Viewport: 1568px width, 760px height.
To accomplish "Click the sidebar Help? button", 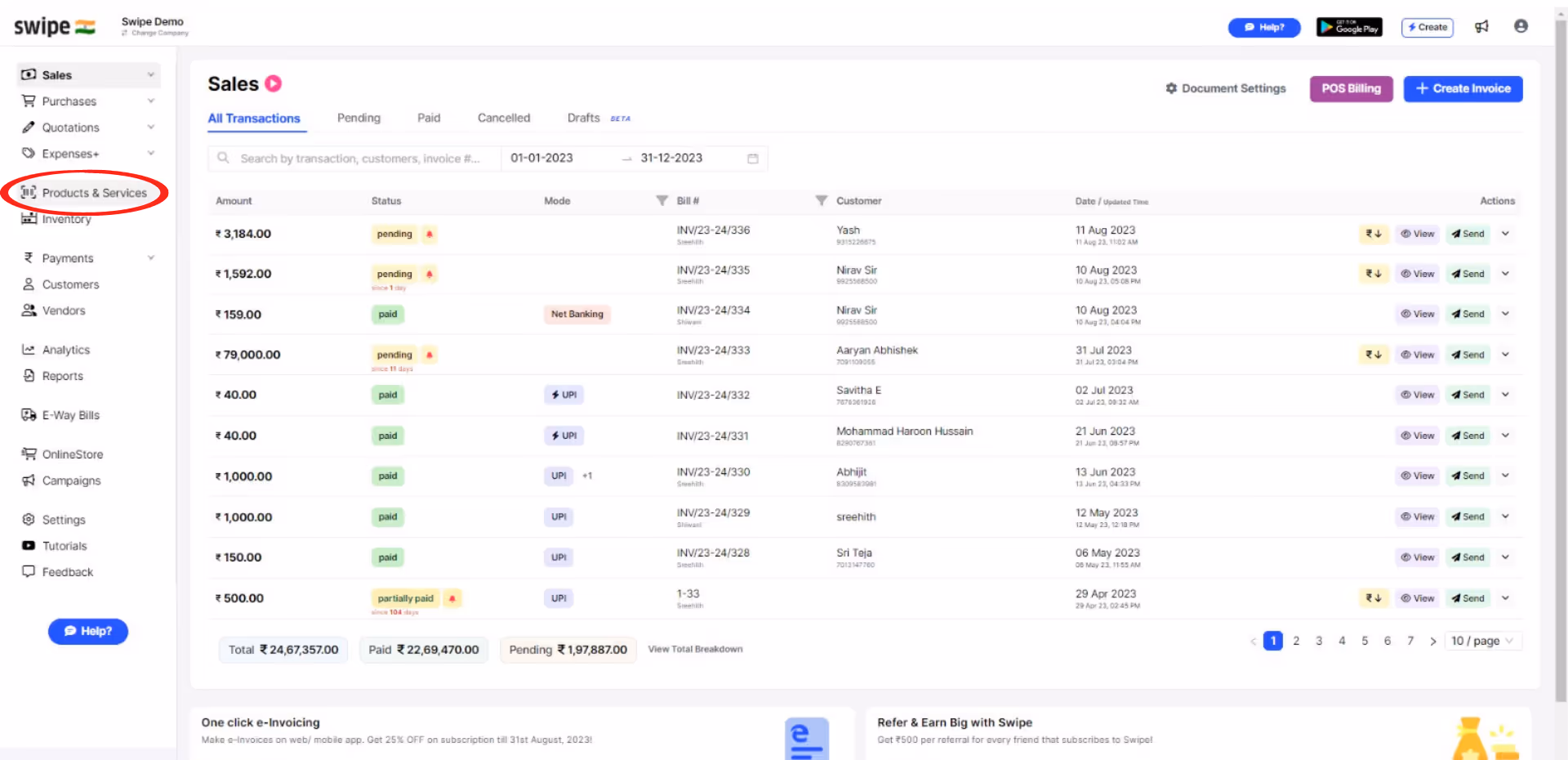I will (88, 631).
